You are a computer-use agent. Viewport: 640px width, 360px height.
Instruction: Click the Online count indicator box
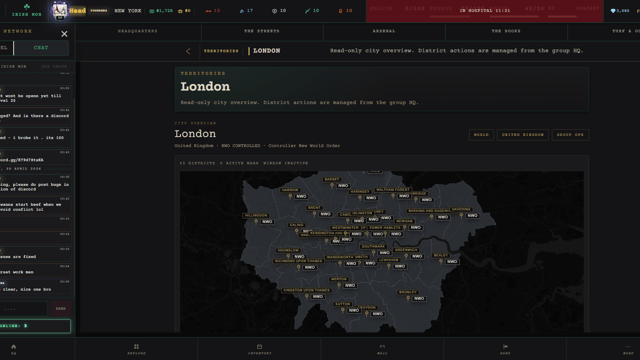pos(35,326)
